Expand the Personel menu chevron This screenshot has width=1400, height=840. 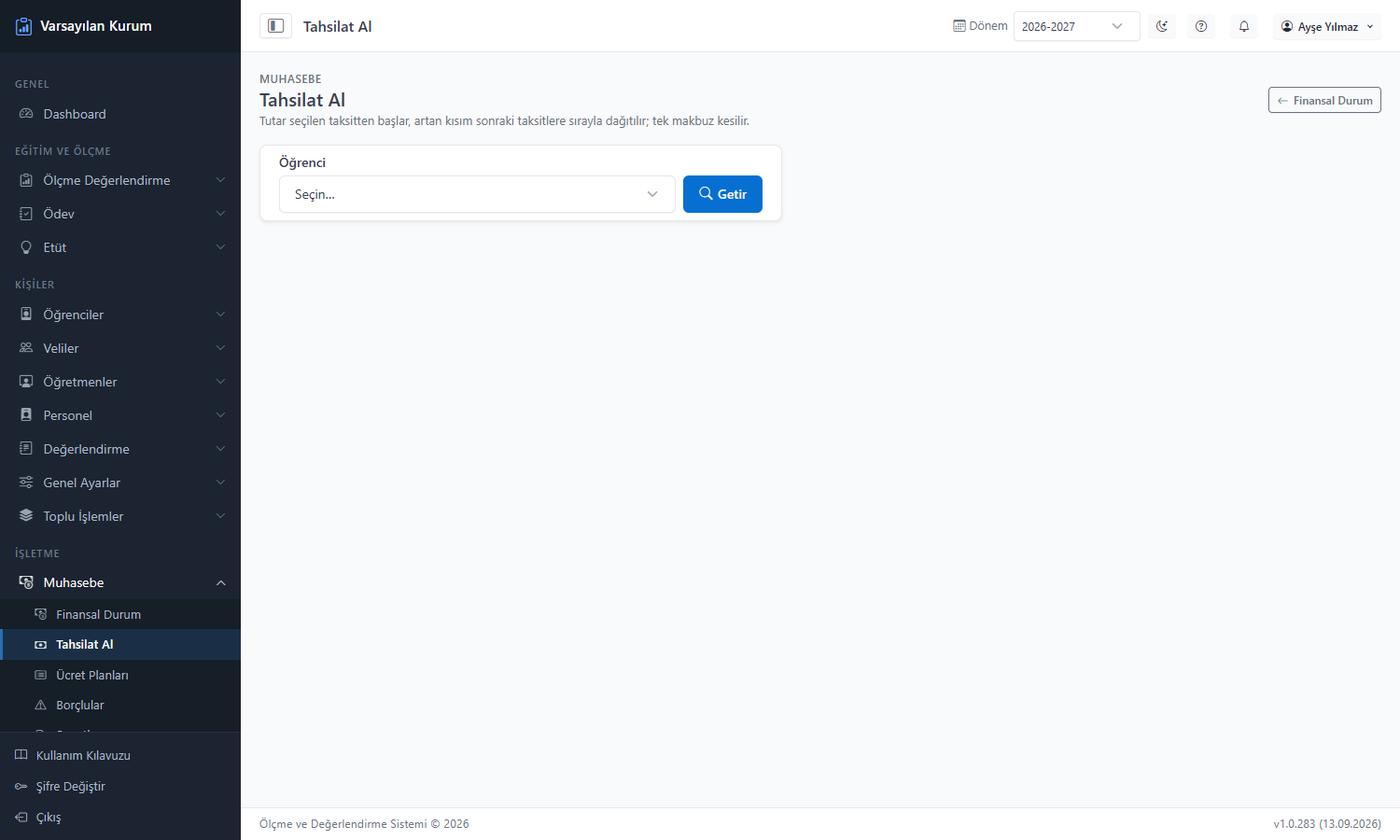(x=221, y=415)
